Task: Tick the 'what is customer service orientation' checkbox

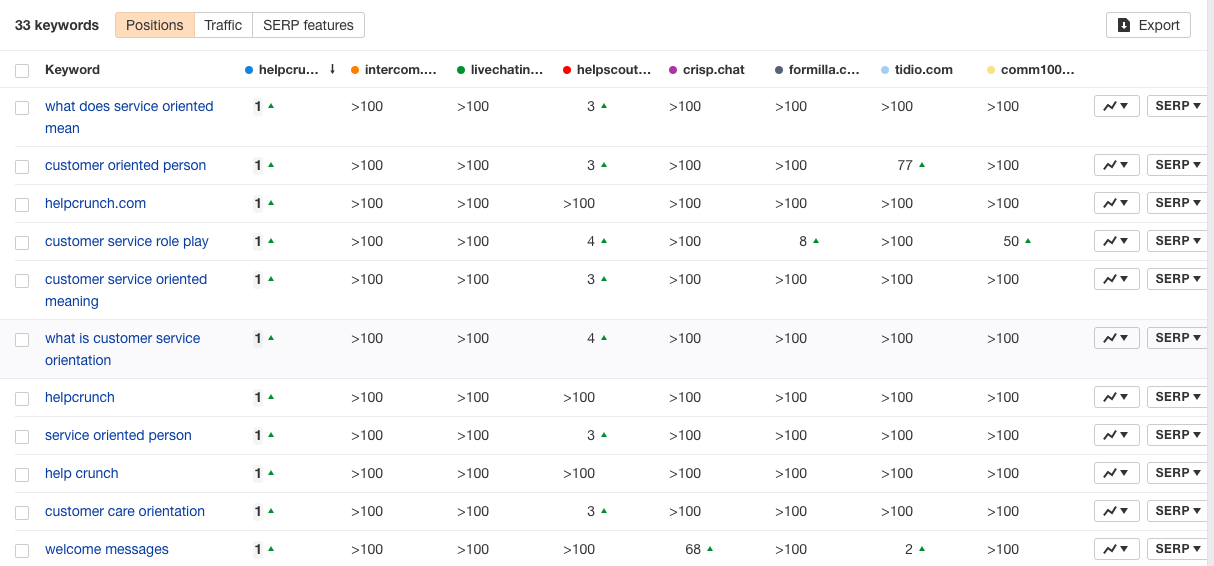Action: coord(22,339)
